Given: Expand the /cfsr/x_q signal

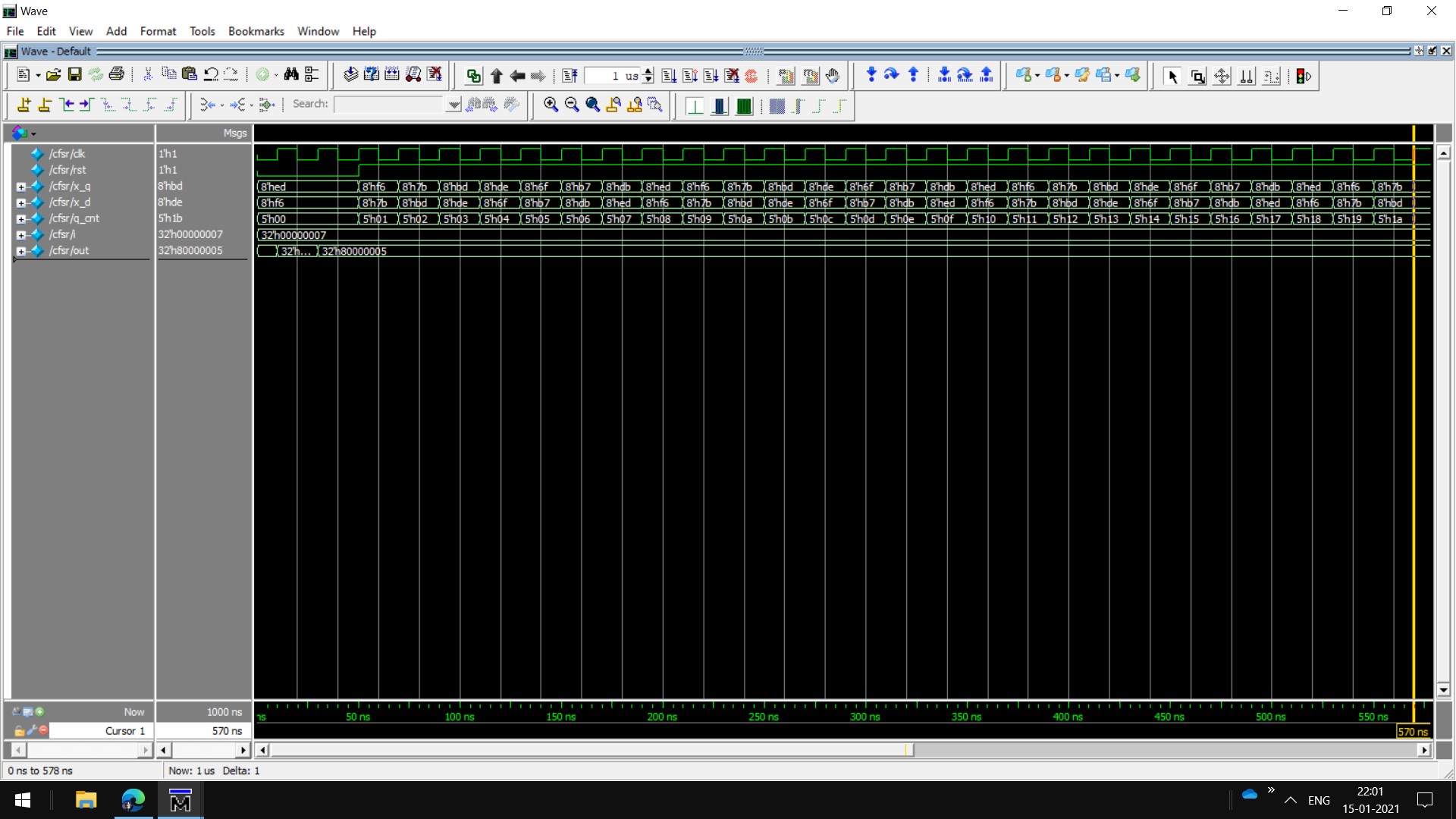Looking at the screenshot, I should click(21, 187).
